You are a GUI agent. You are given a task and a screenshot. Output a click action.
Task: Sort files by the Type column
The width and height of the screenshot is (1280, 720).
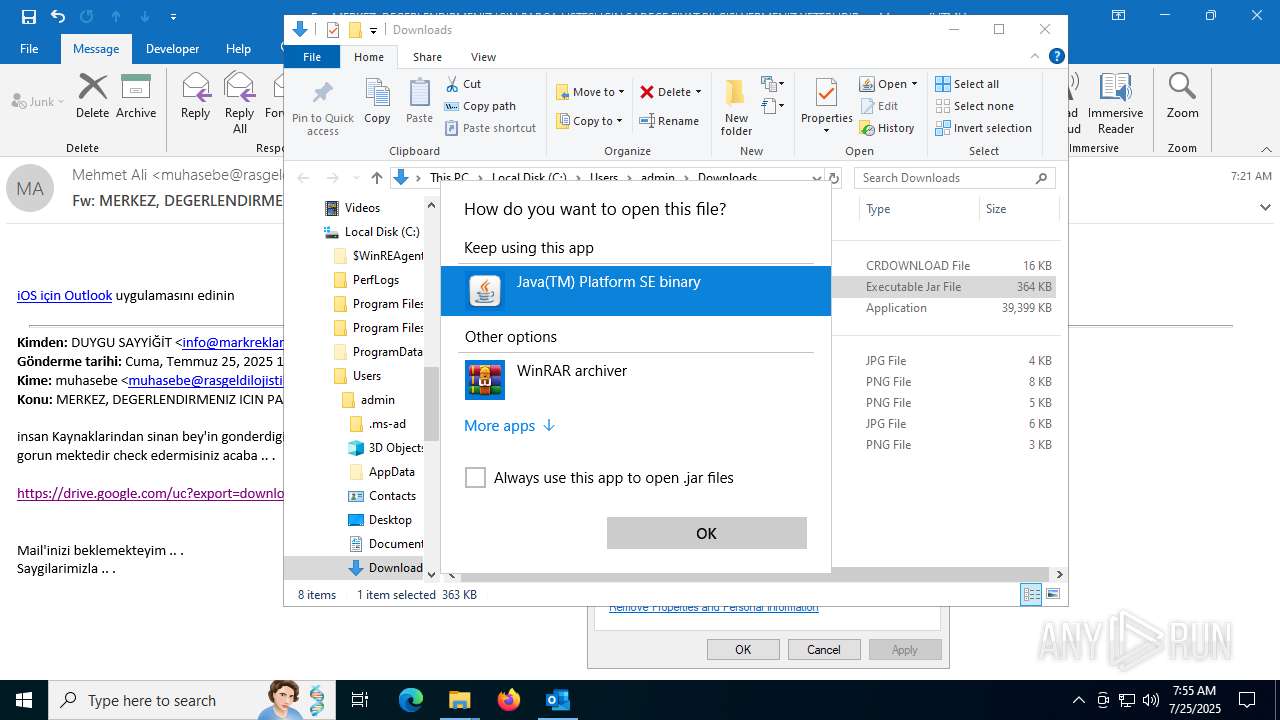coord(918,209)
